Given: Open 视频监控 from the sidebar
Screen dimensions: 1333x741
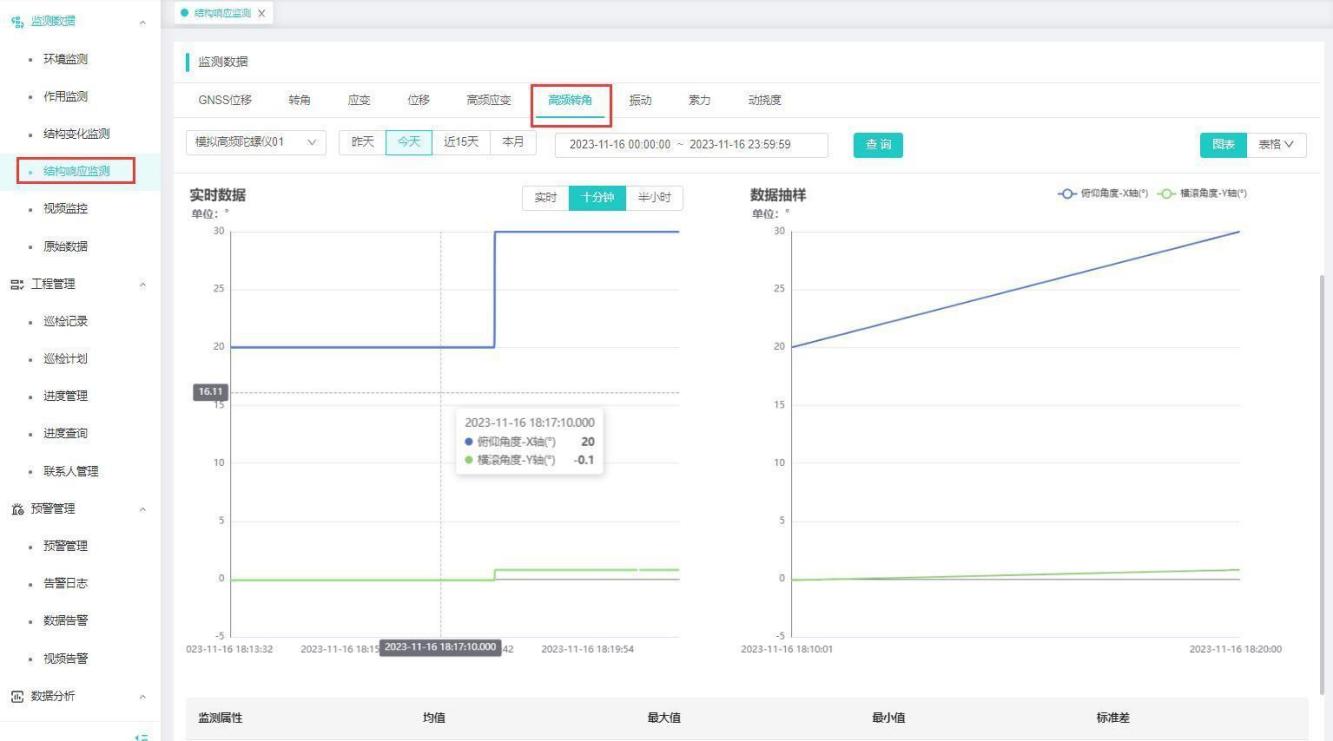Looking at the screenshot, I should point(65,209).
